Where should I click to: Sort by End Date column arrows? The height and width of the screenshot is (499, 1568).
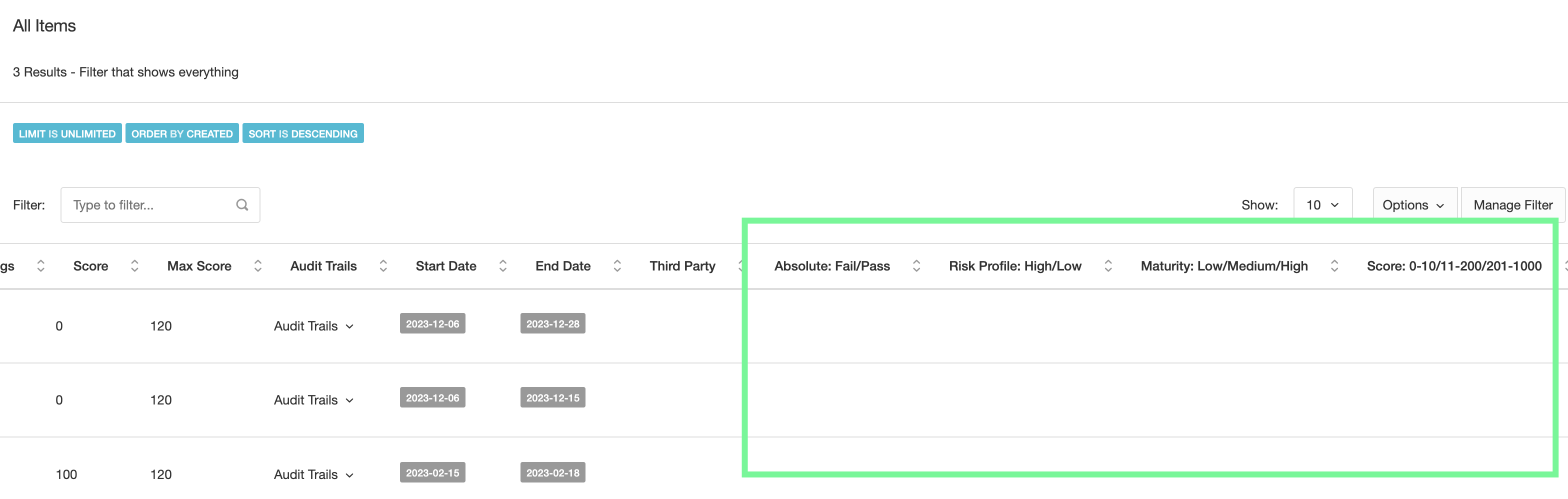617,266
